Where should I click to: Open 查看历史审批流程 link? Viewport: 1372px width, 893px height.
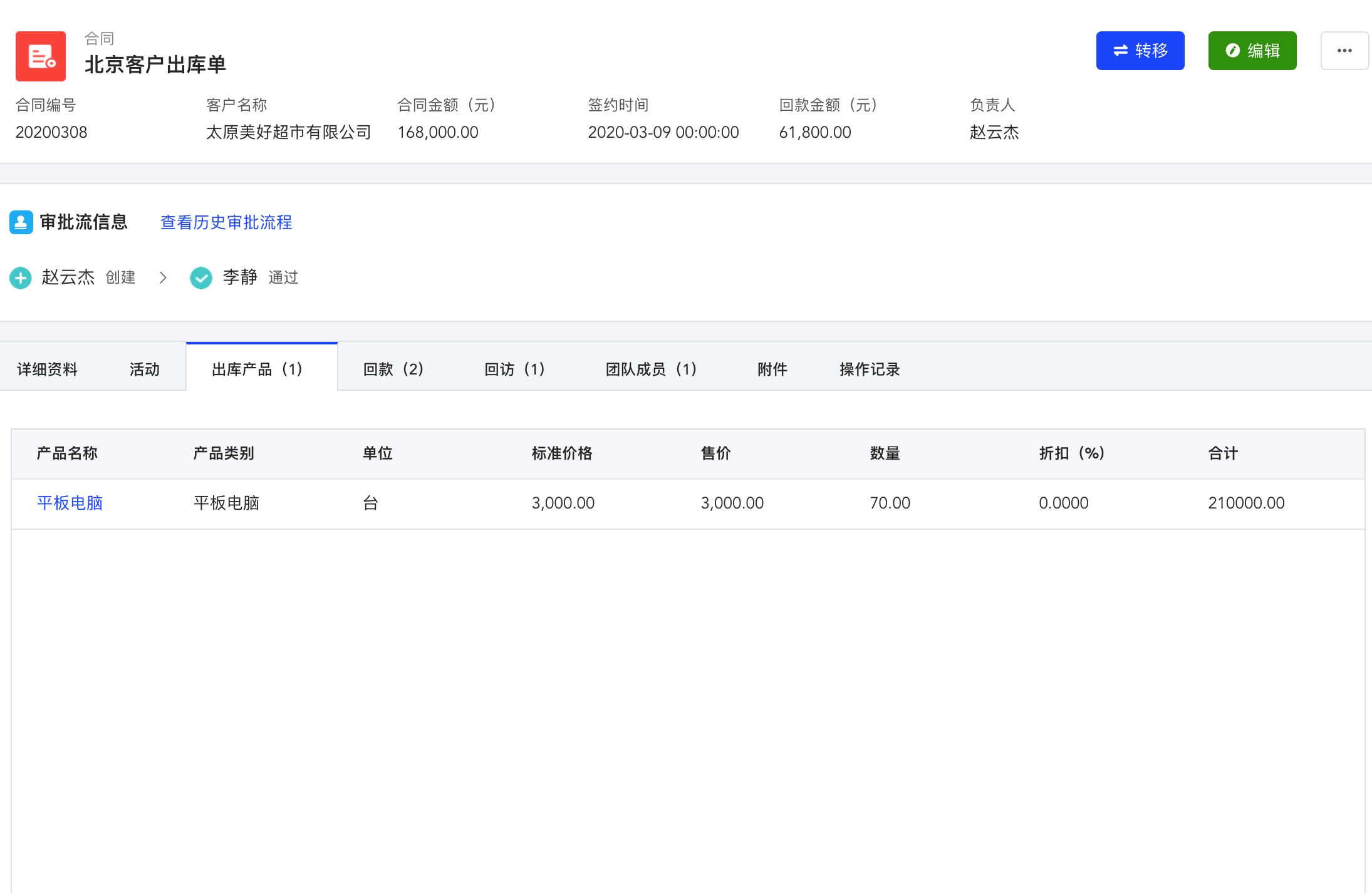pyautogui.click(x=226, y=222)
